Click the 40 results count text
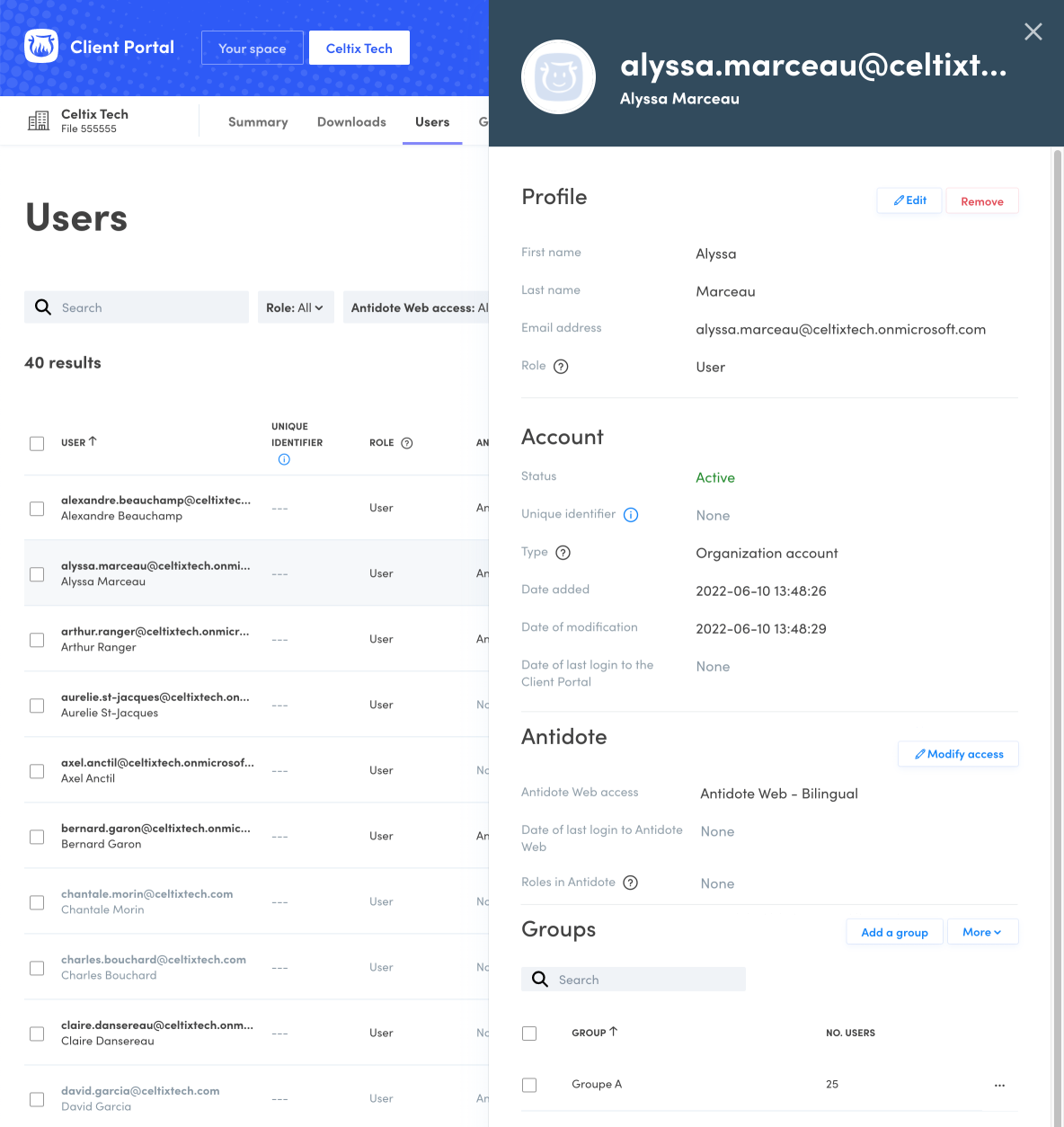Image resolution: width=1064 pixels, height=1127 pixels. click(x=63, y=363)
